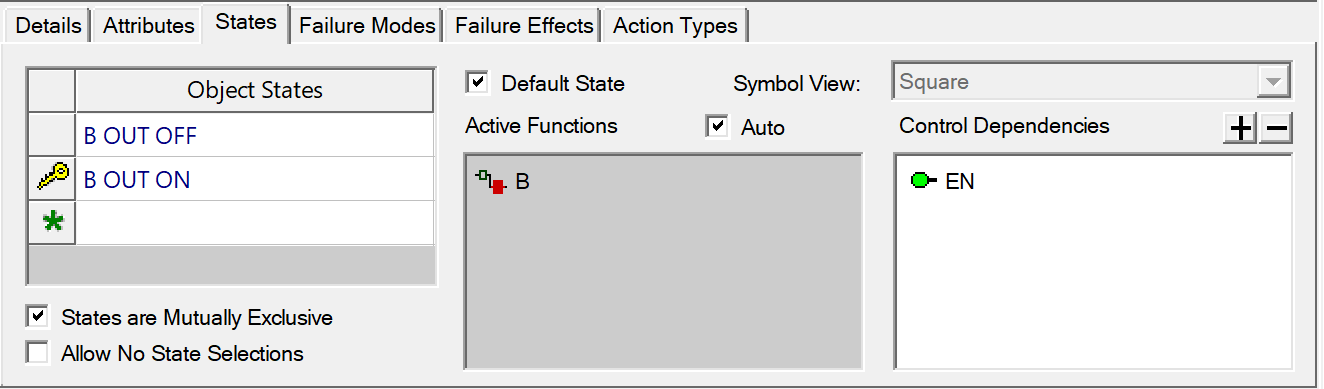
Task: Click the minus button to remove control dependency
Action: (1276, 129)
